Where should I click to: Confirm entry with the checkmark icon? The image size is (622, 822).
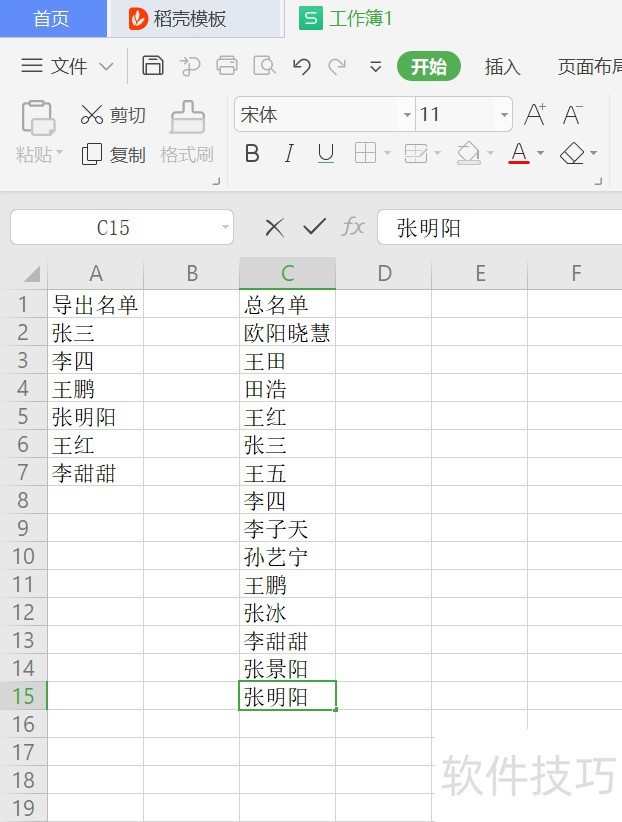click(315, 227)
